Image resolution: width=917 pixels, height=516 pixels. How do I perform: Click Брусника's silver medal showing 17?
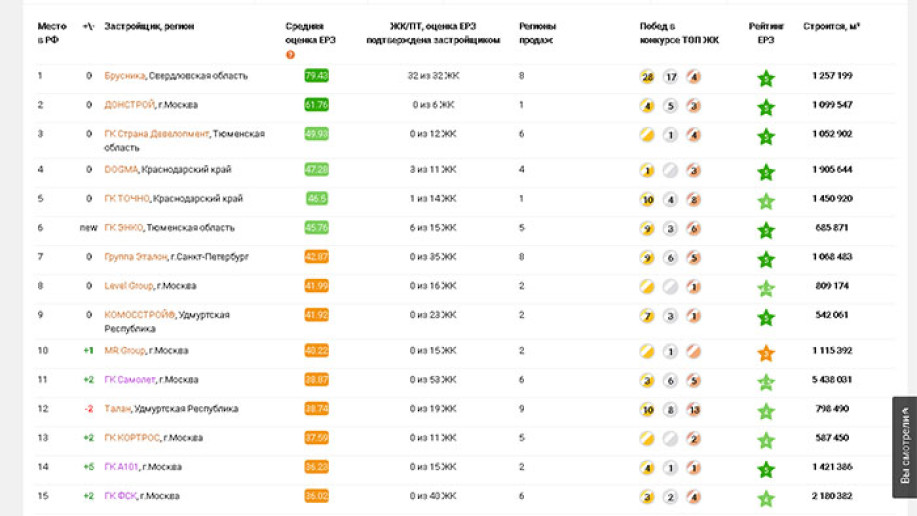tap(670, 77)
